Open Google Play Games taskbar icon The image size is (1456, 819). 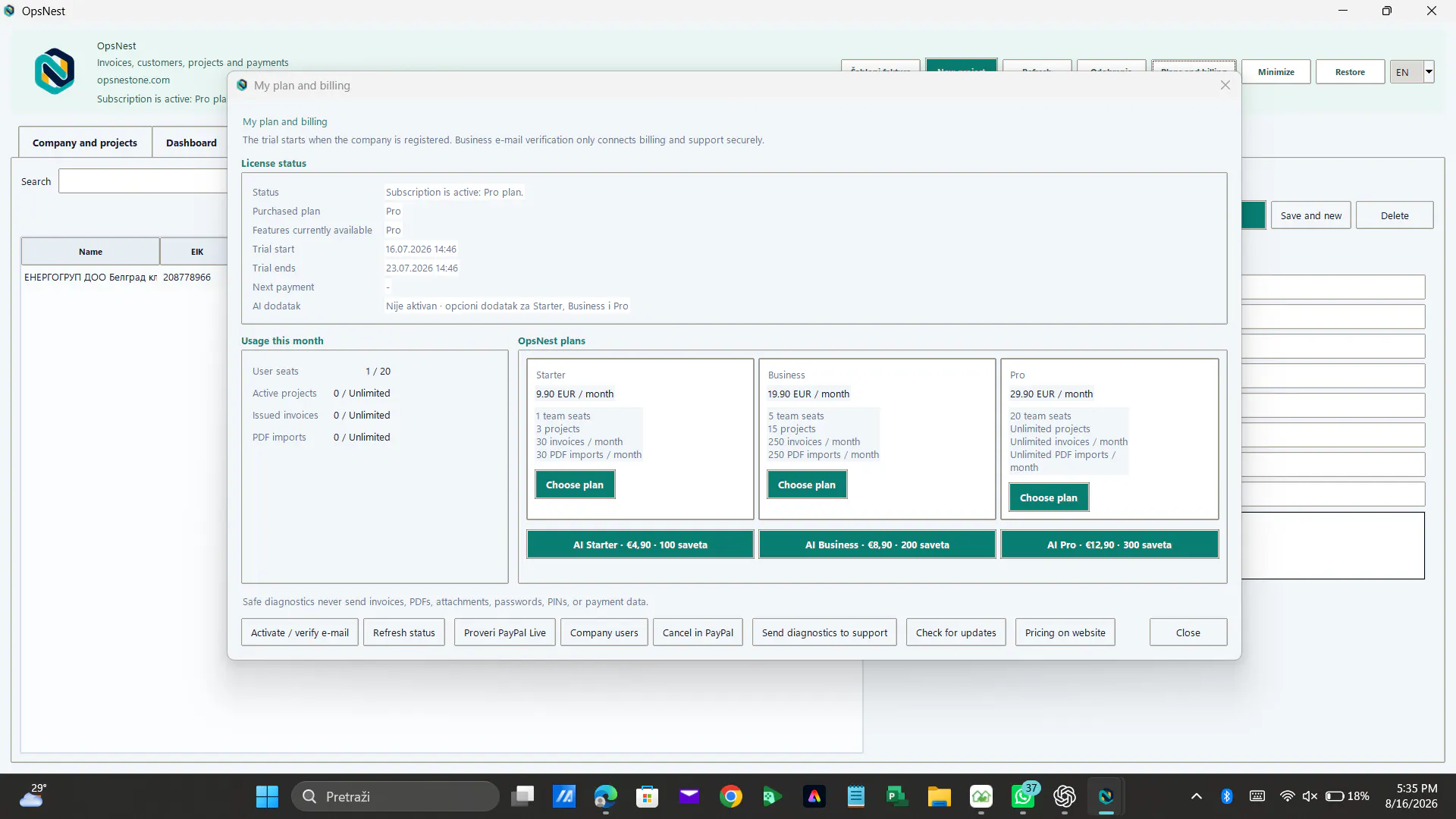tap(772, 796)
